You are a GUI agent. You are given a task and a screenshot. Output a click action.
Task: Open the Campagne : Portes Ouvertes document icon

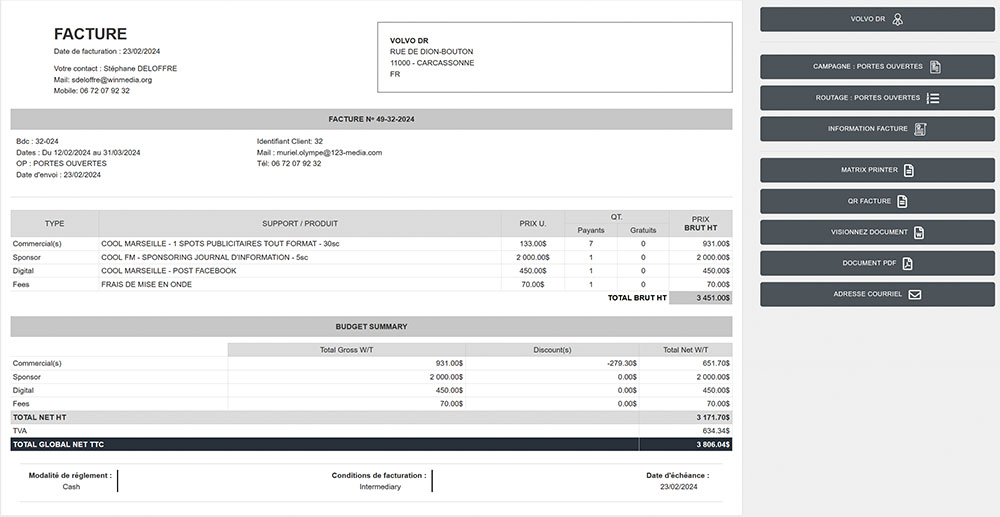(x=935, y=67)
